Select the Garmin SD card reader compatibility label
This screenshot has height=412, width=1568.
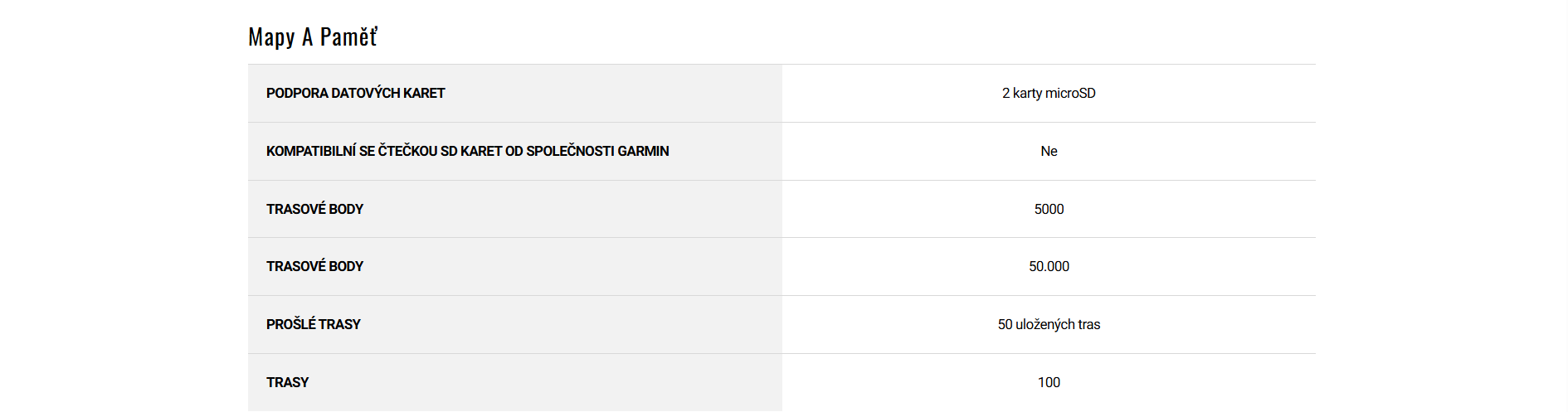click(x=467, y=152)
